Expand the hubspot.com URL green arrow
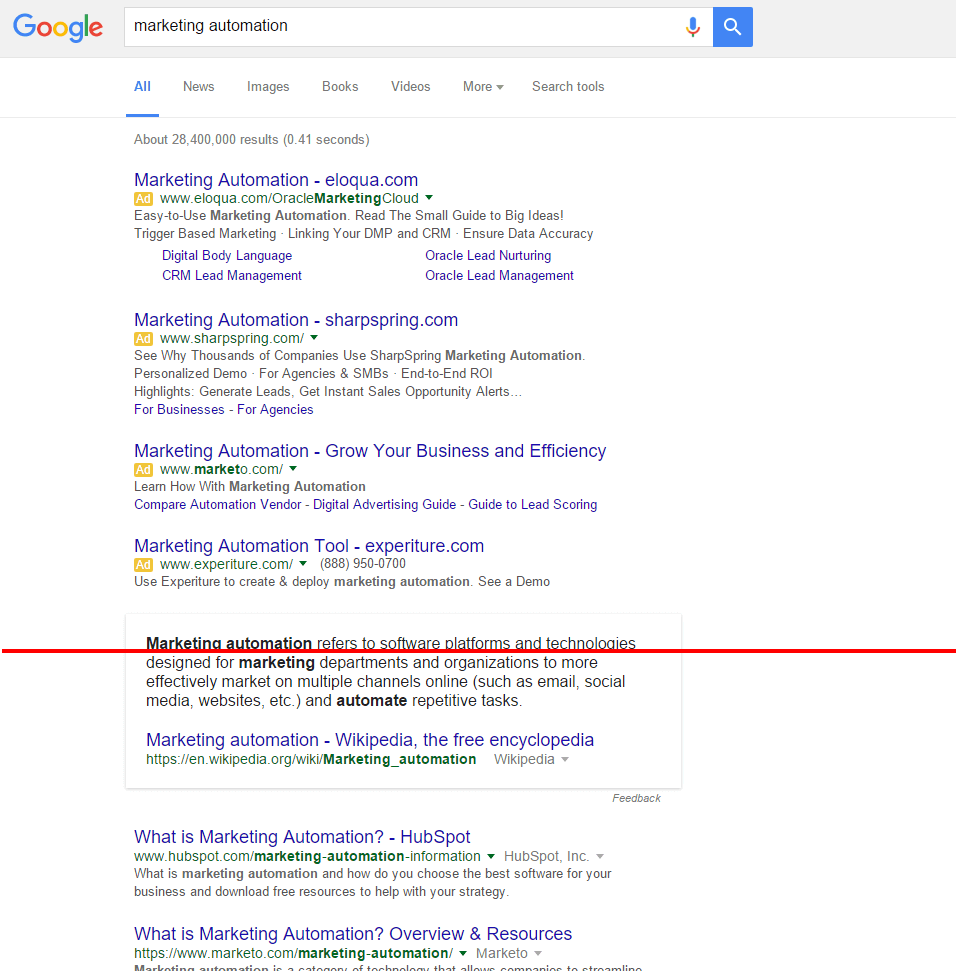The image size is (956, 971). [x=491, y=856]
